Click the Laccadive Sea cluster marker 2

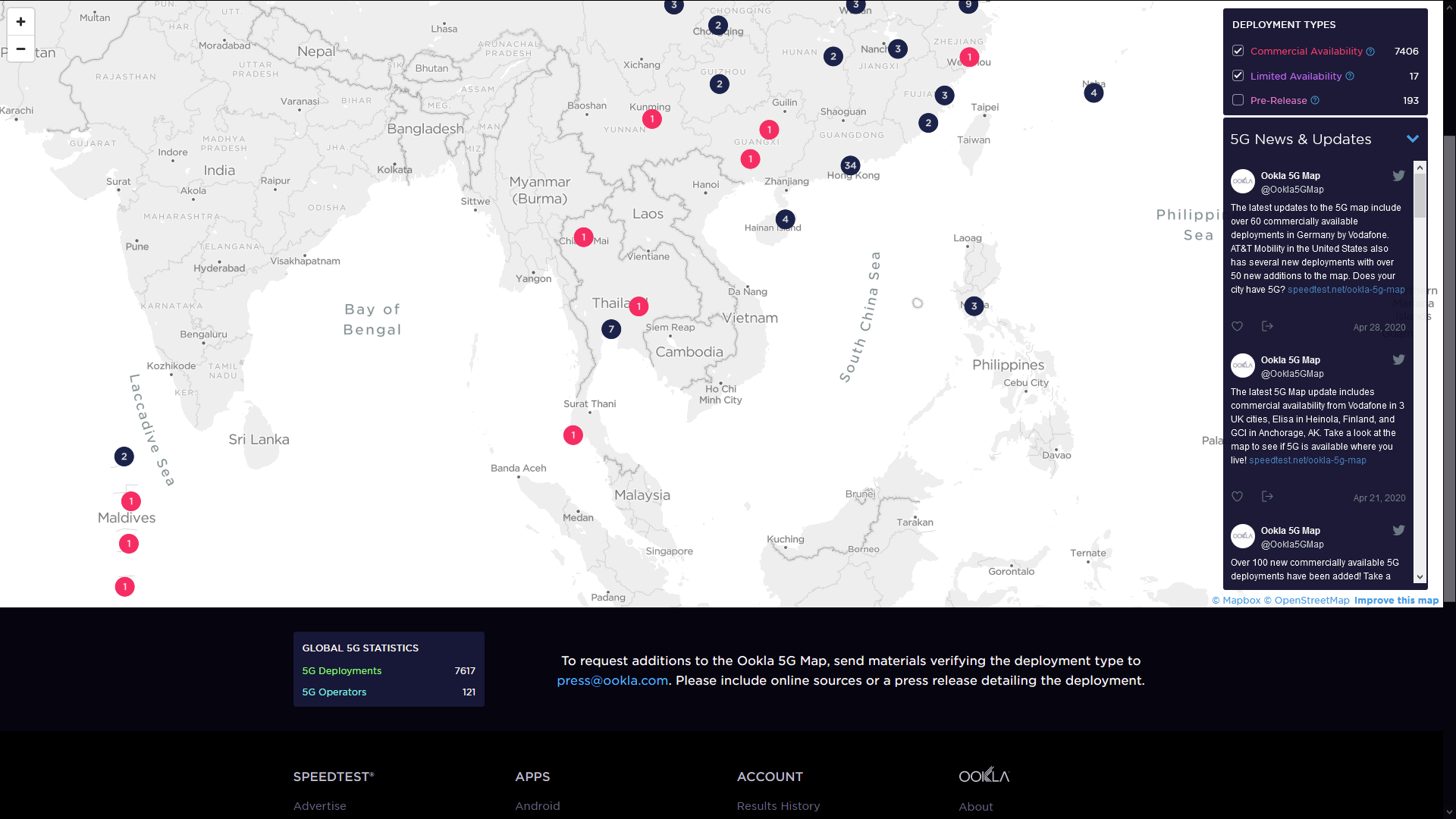(x=124, y=457)
